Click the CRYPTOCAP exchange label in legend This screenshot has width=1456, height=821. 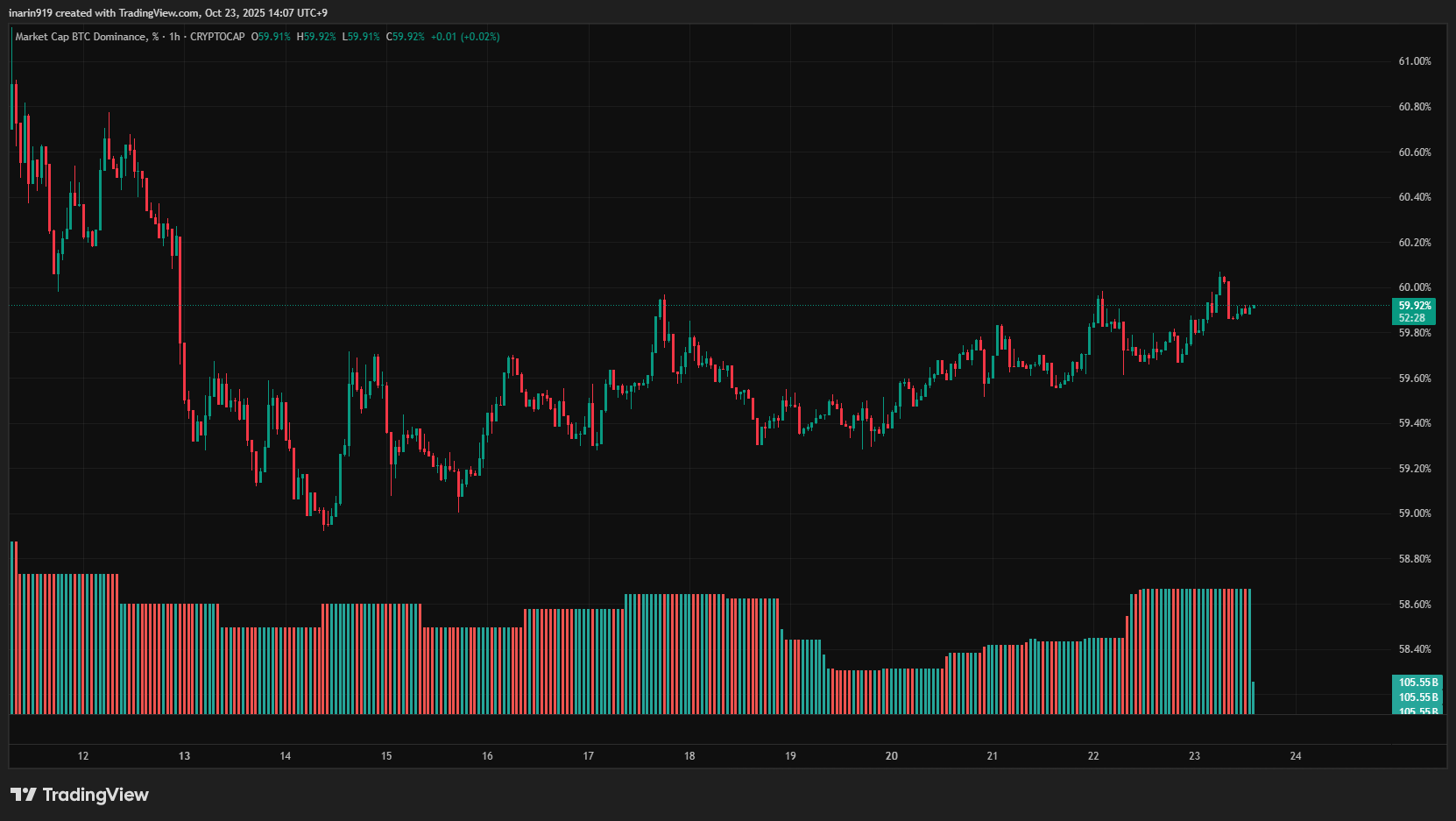tap(217, 37)
